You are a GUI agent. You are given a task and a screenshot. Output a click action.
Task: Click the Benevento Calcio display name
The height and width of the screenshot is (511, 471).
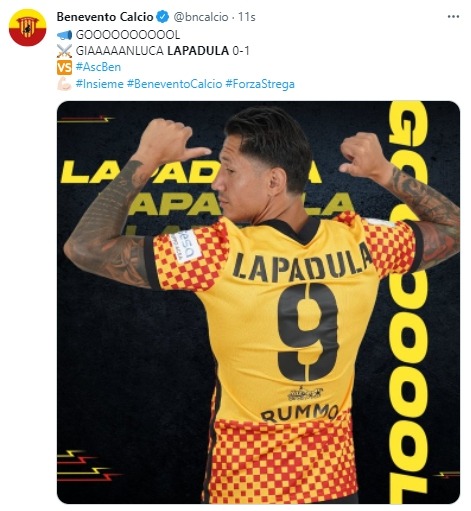(105, 17)
